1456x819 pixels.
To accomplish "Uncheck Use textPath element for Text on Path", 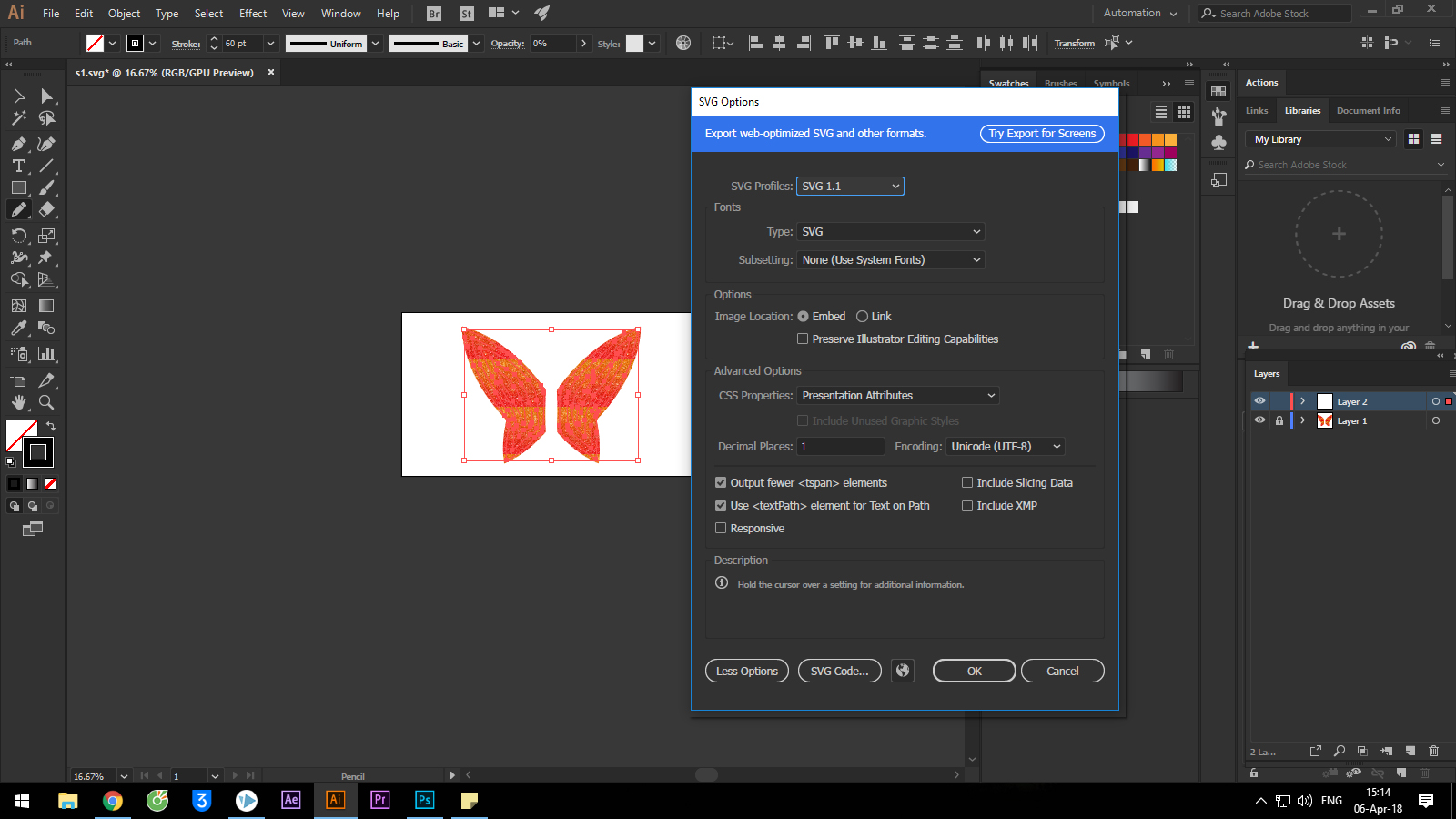I will (x=721, y=505).
